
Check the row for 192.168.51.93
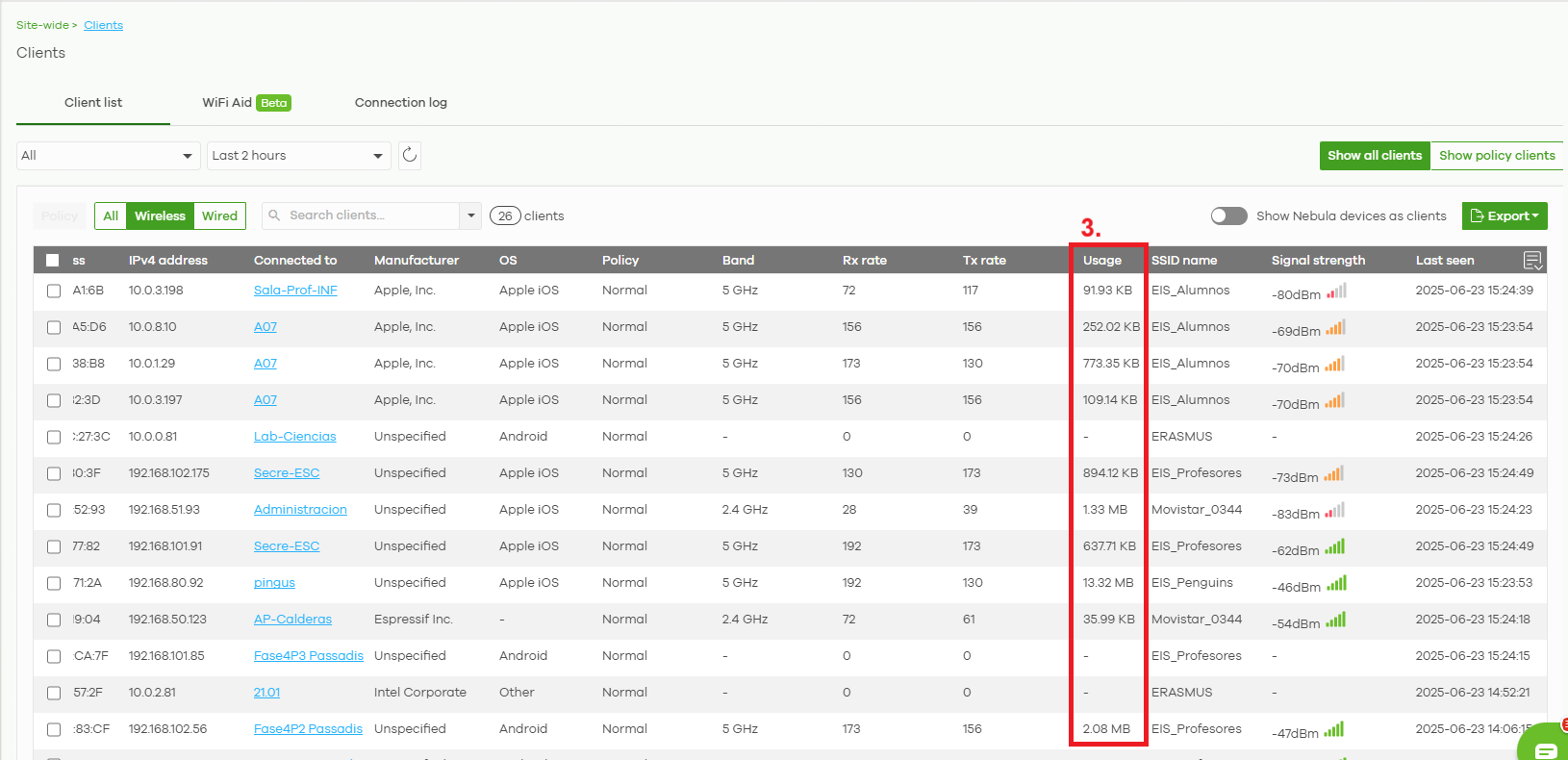[x=54, y=510]
